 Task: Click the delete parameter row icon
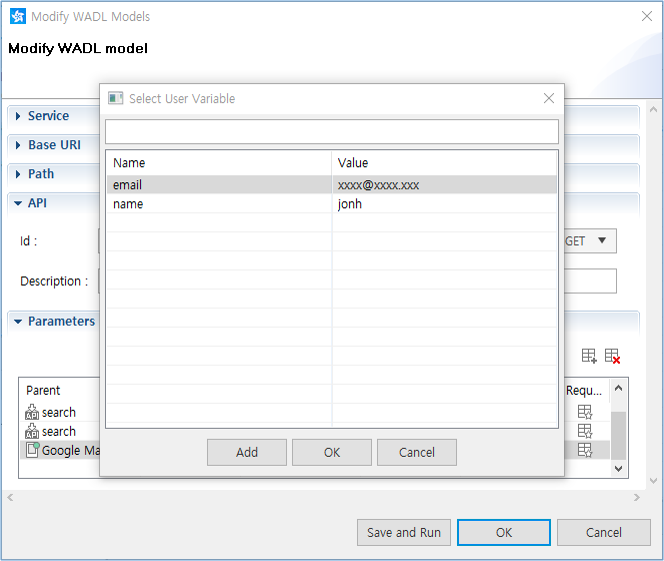[613, 356]
